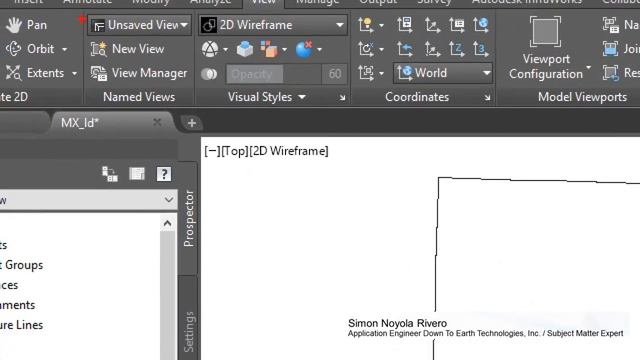
Task: Click the Viewport Configuration button
Action: coord(546,48)
